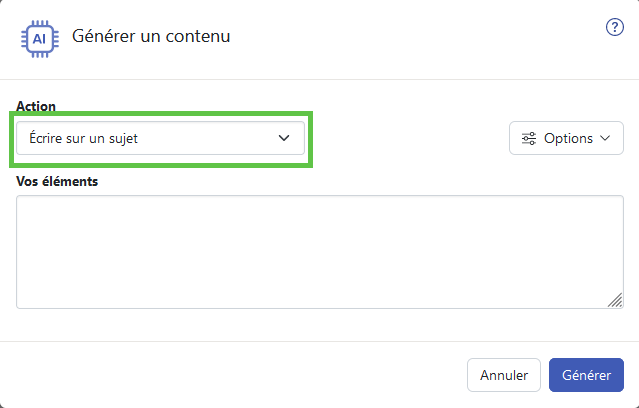This screenshot has height=408, width=639.
Task: Expand the Options chevron arrow
Action: coord(605,138)
